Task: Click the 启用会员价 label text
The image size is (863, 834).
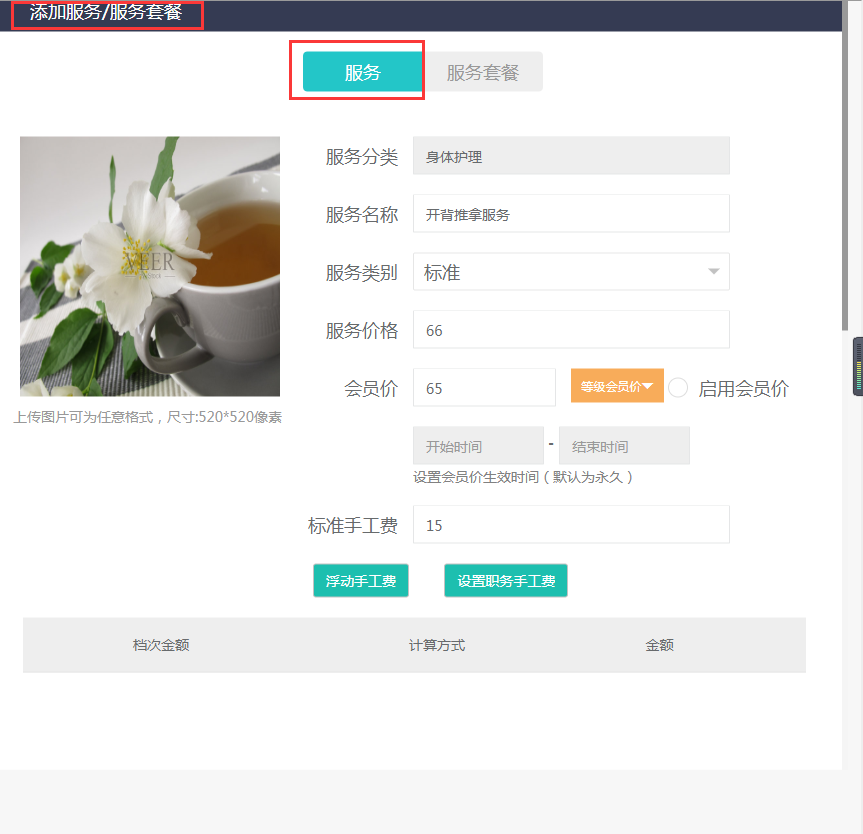Action: click(744, 389)
